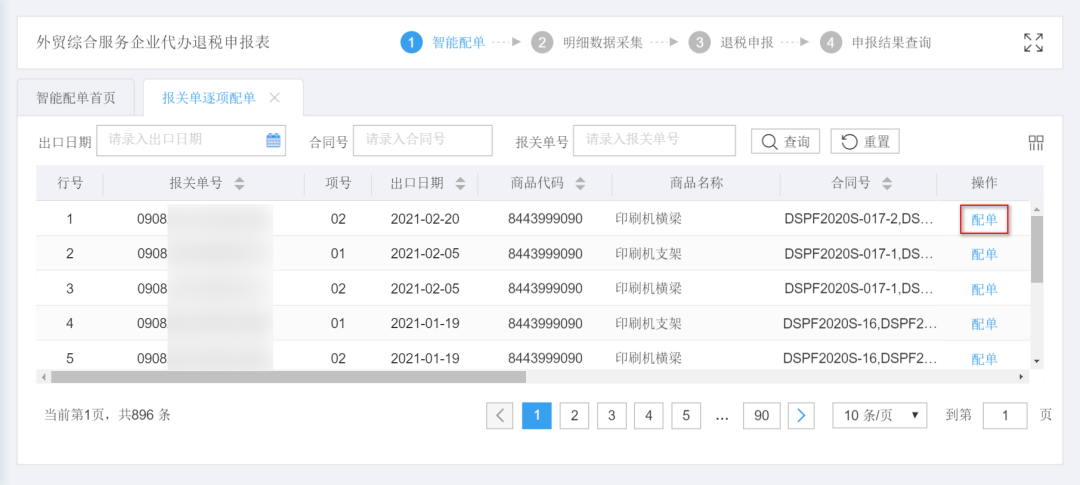Click the 报关单号 input field
This screenshot has height=485, width=1080.
655,141
